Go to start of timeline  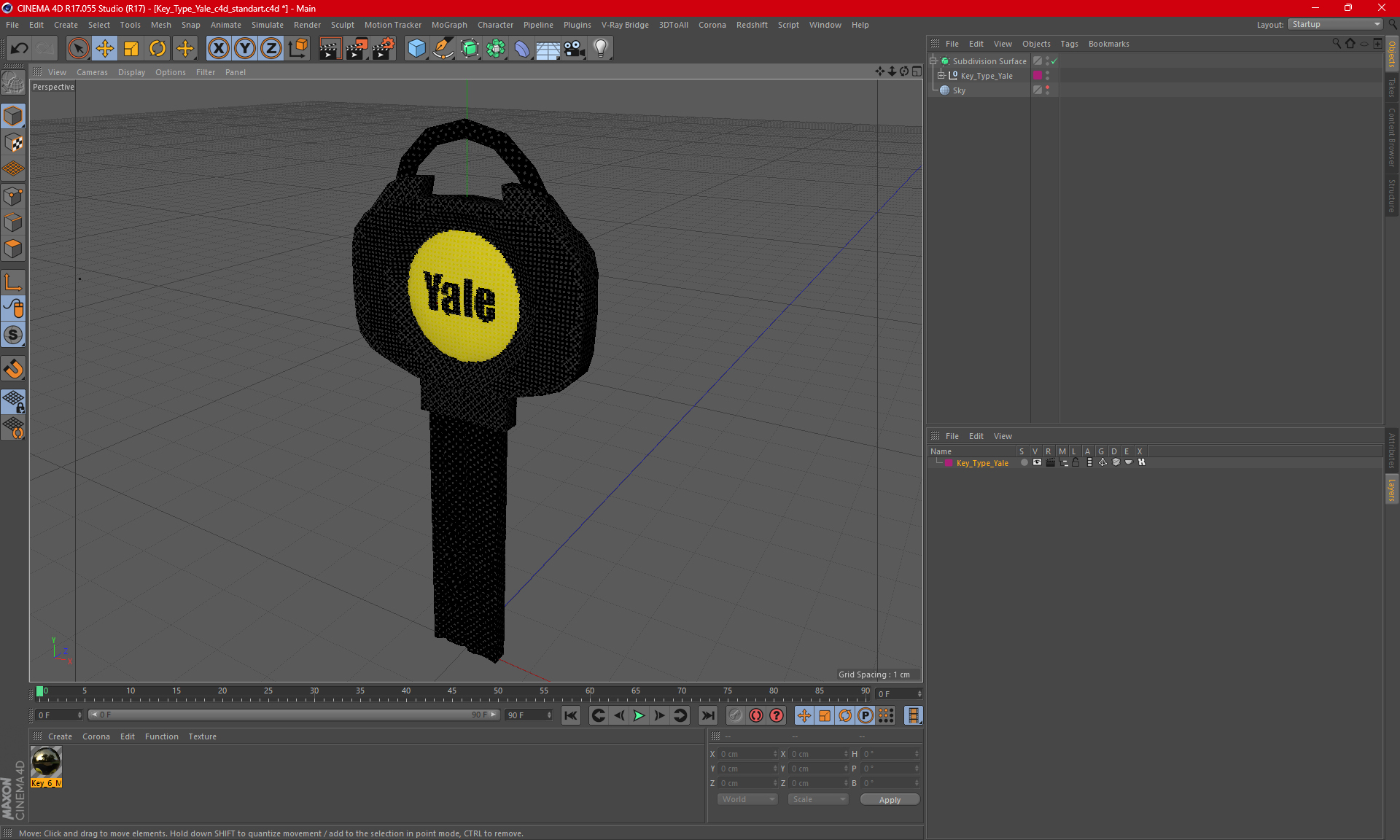tap(571, 715)
